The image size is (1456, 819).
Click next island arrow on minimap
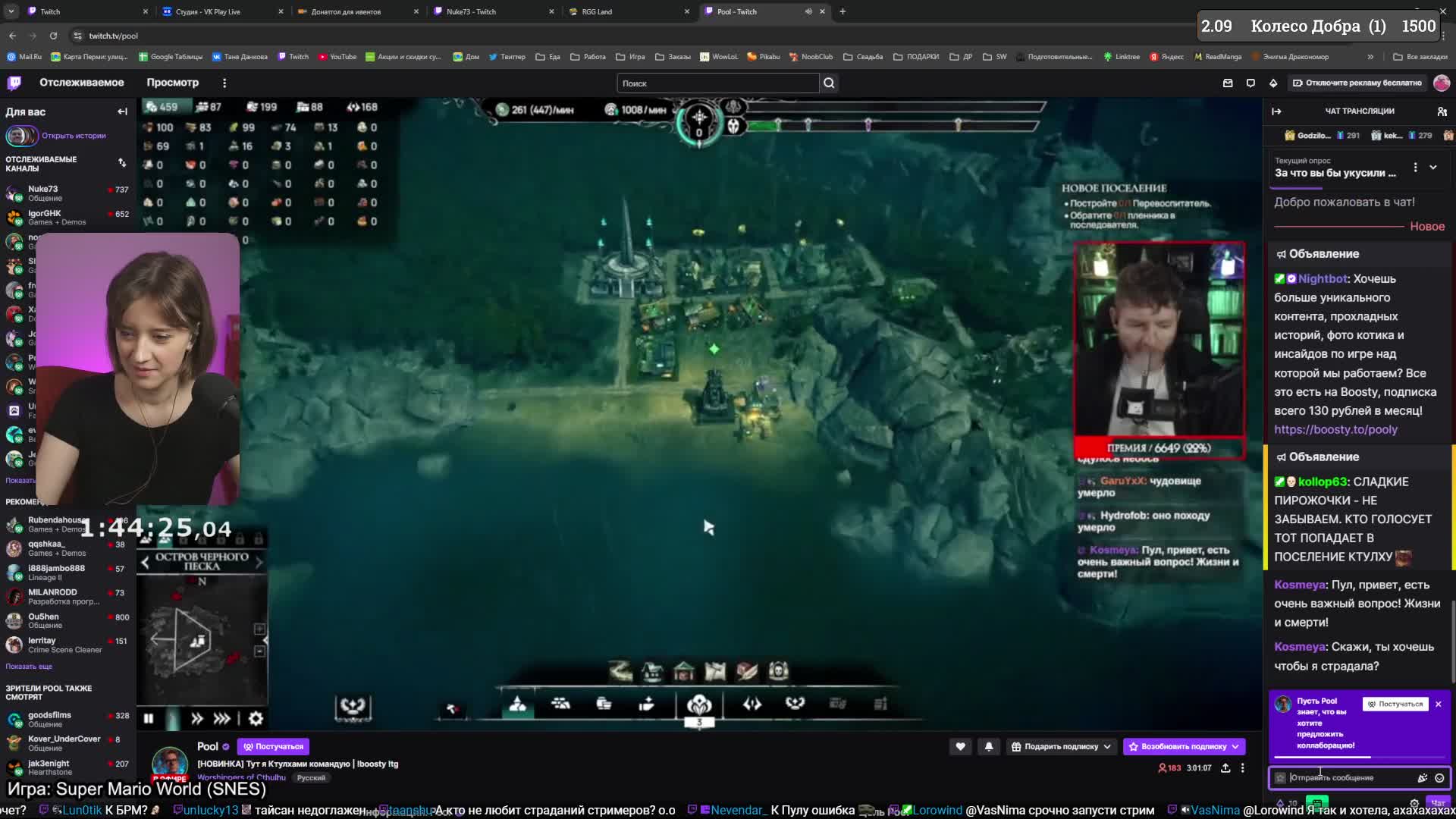(259, 562)
